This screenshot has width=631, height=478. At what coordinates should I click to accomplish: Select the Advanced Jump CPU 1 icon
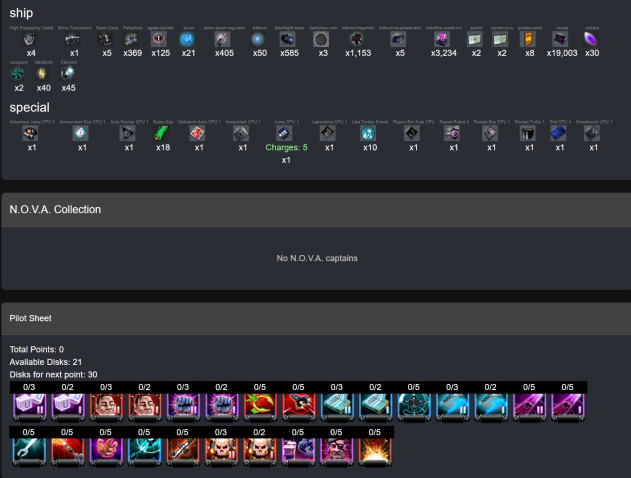[x=30, y=134]
